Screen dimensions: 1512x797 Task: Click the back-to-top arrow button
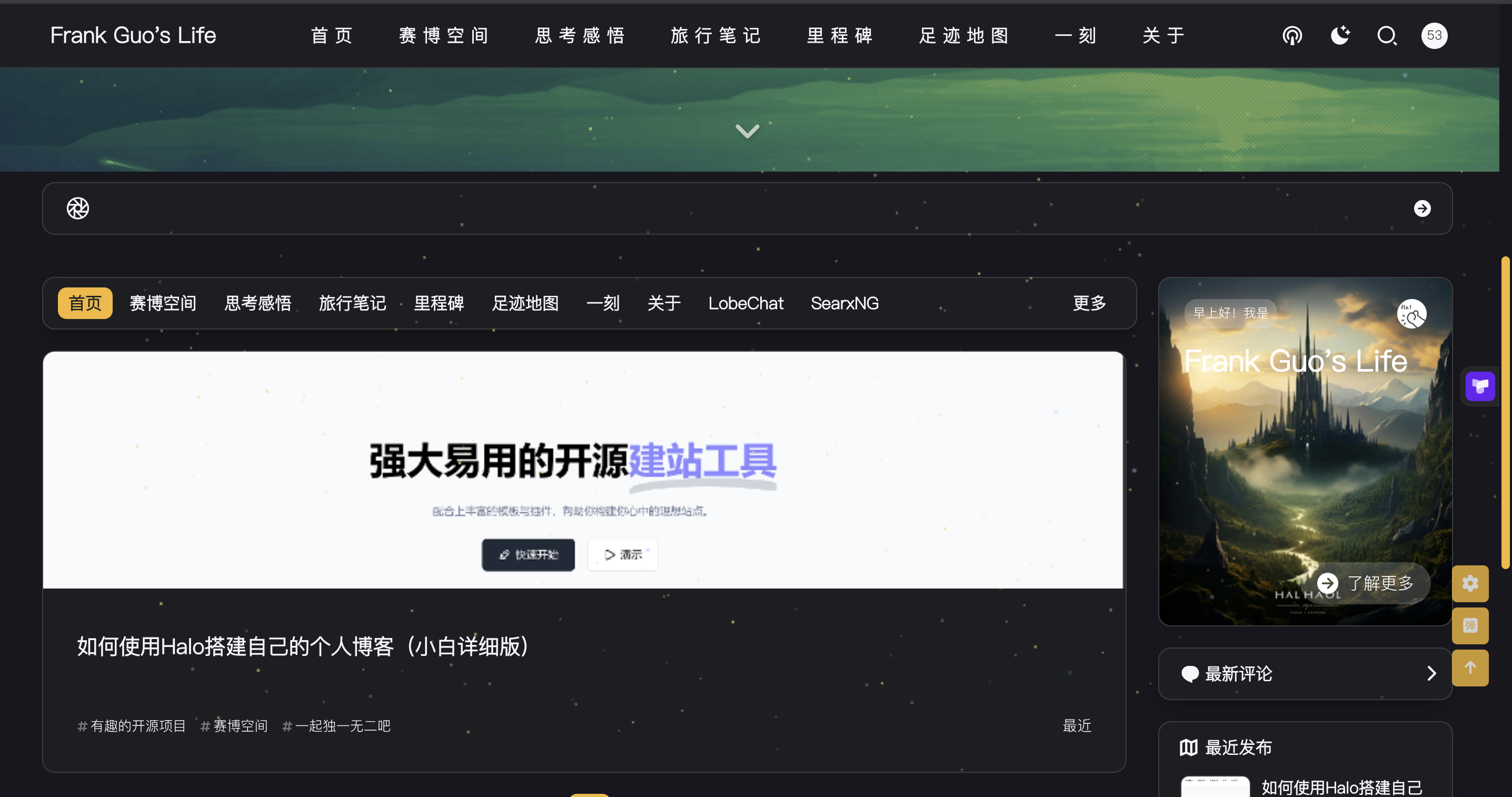(x=1470, y=668)
